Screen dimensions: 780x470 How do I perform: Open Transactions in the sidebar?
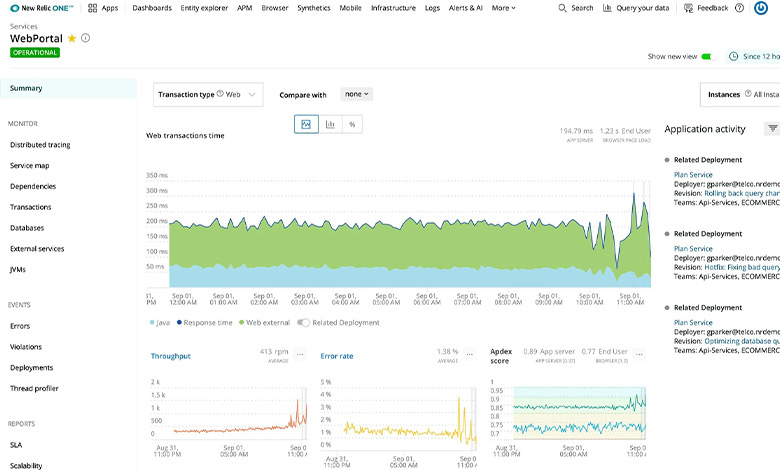[30, 207]
